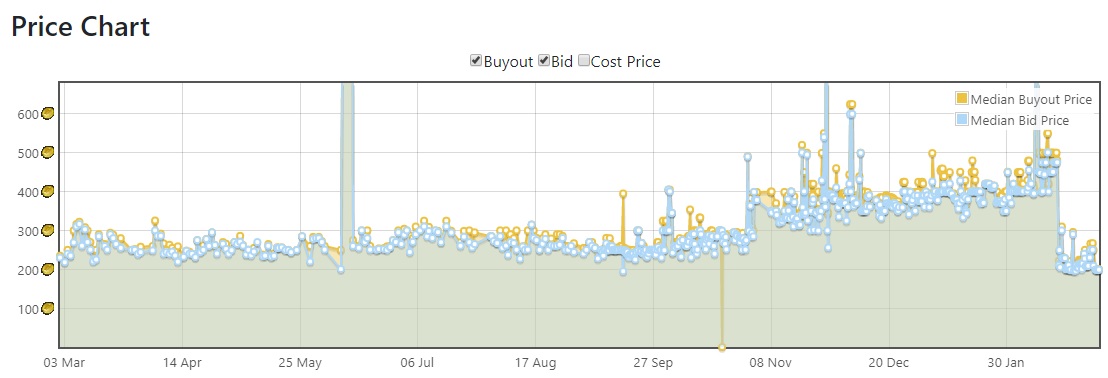This screenshot has height=378, width=1108.
Task: Select the zero-value data point near the bottom axis
Action: (721, 348)
